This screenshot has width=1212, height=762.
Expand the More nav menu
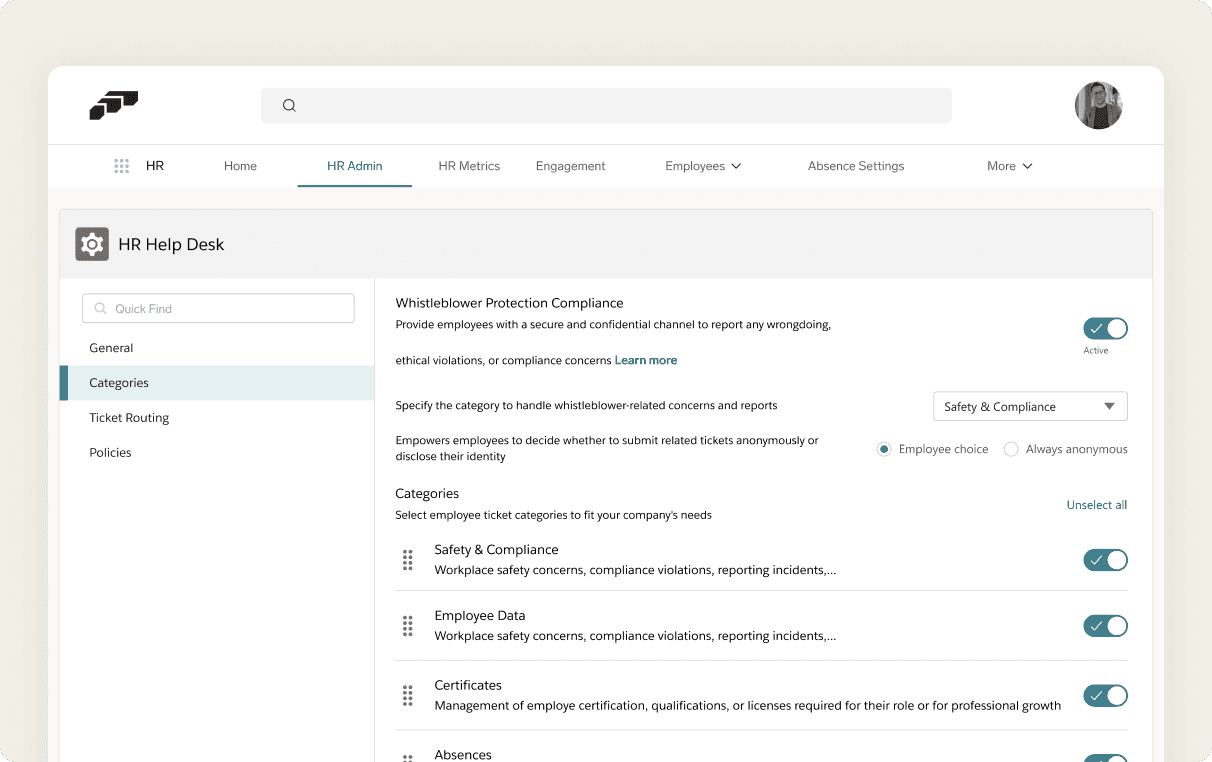(x=1009, y=166)
